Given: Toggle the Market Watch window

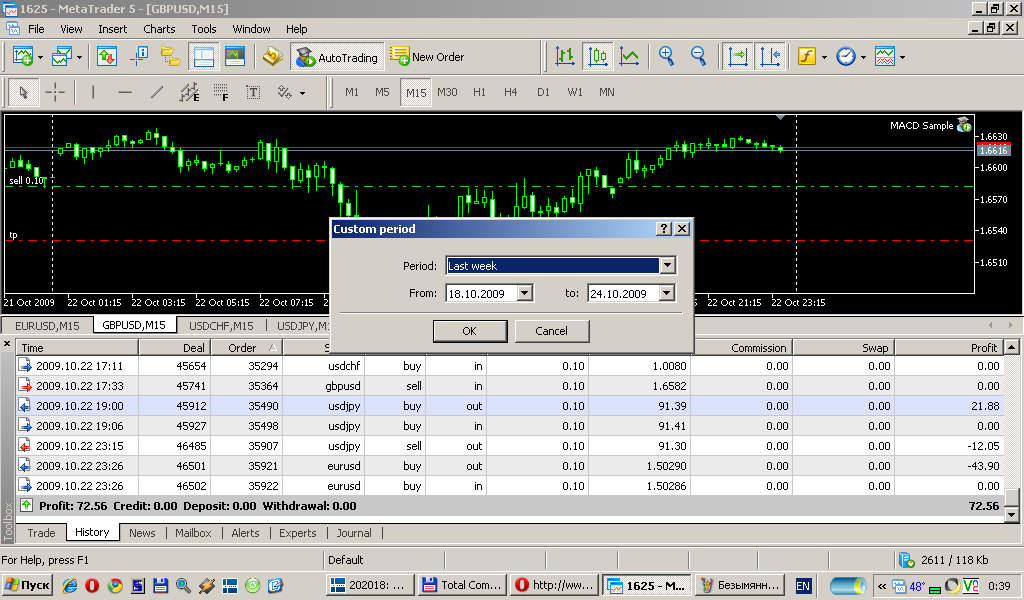Looking at the screenshot, I should click(x=106, y=57).
